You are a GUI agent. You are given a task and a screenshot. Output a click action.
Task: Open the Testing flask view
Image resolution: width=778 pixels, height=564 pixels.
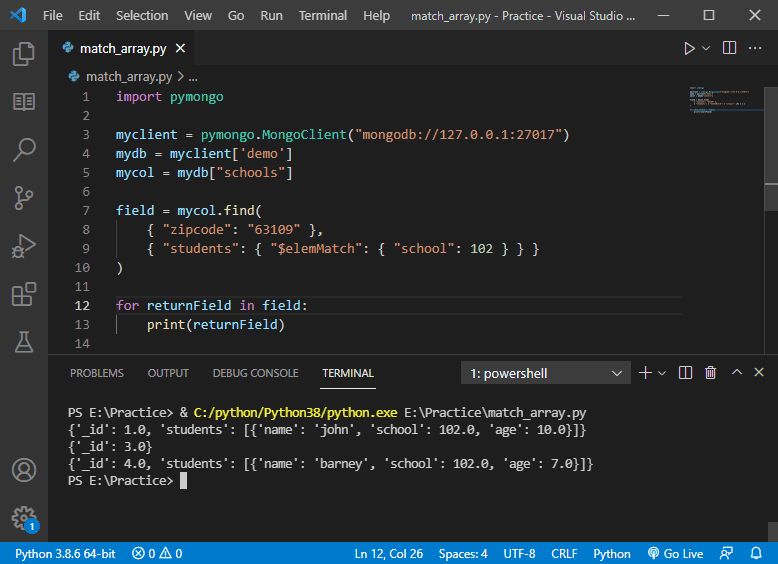tap(23, 342)
